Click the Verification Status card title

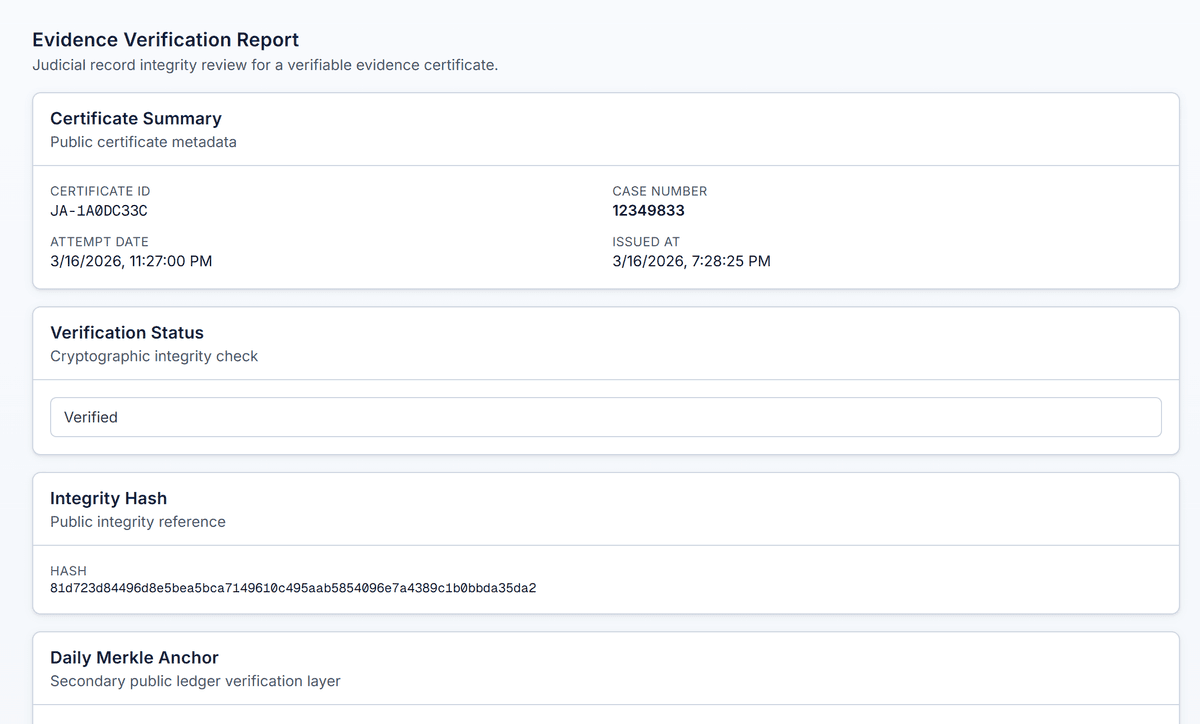pyautogui.click(x=127, y=332)
